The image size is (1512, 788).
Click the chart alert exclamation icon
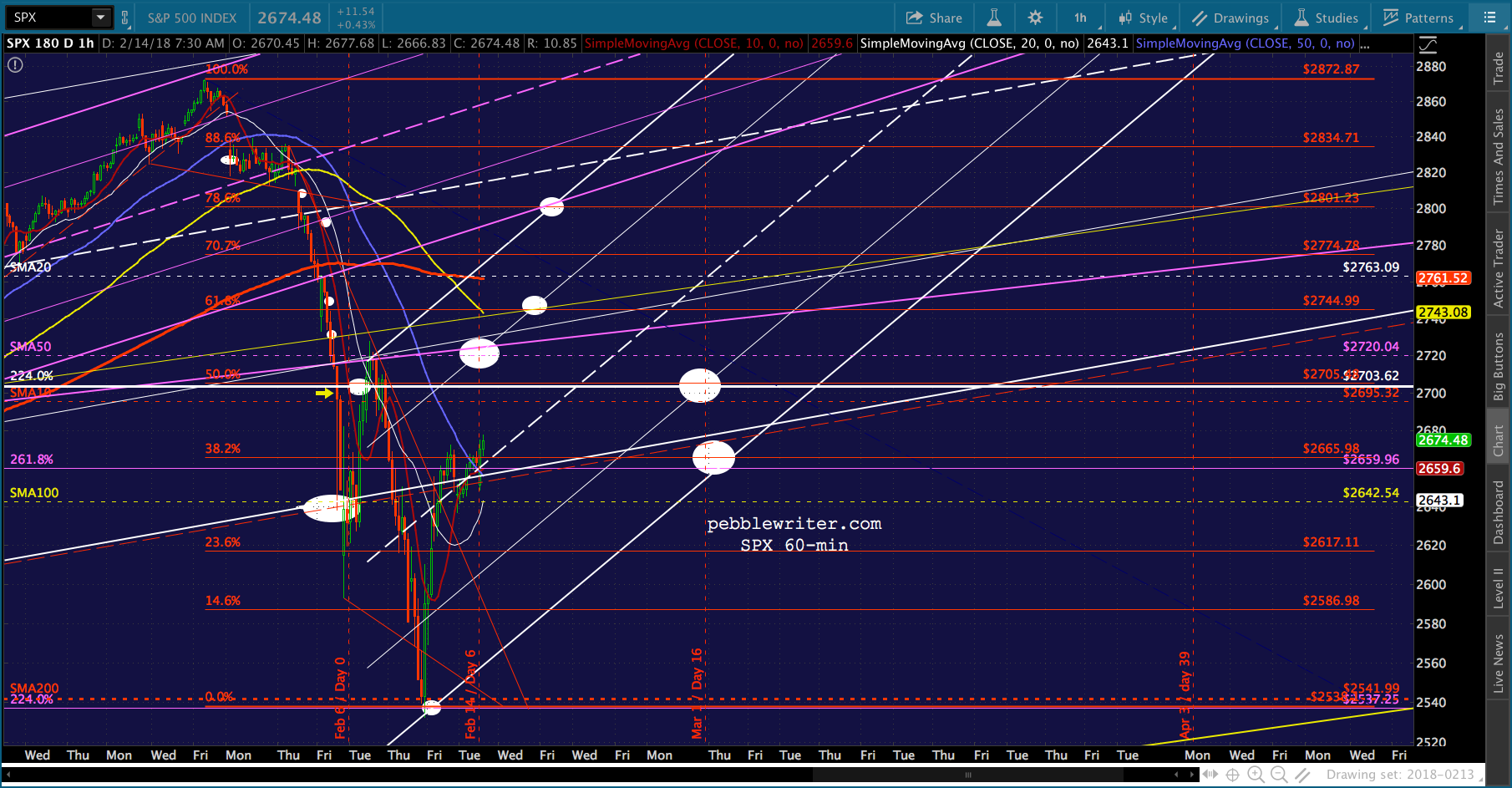click(15, 64)
